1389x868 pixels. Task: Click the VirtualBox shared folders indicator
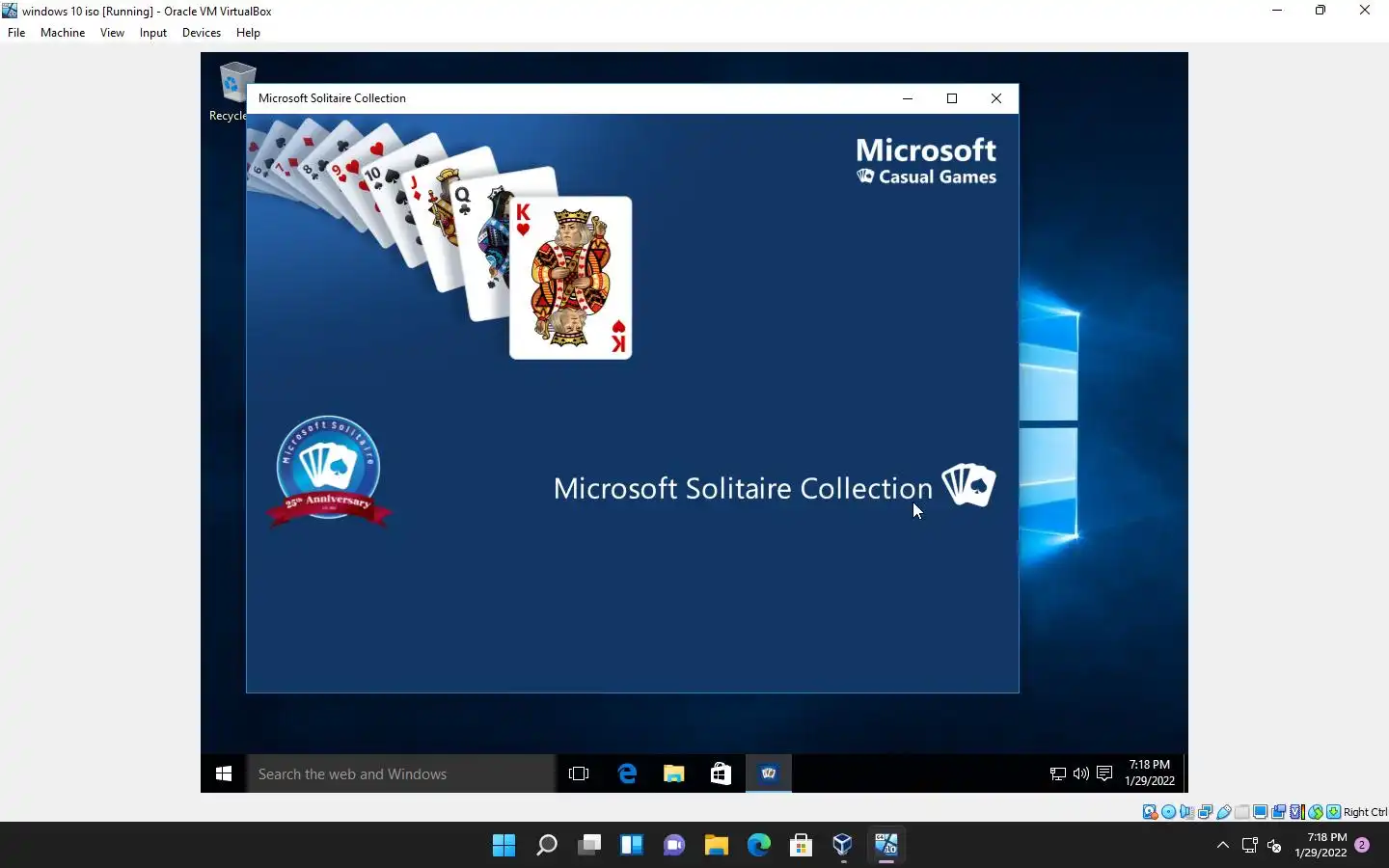tap(1242, 812)
